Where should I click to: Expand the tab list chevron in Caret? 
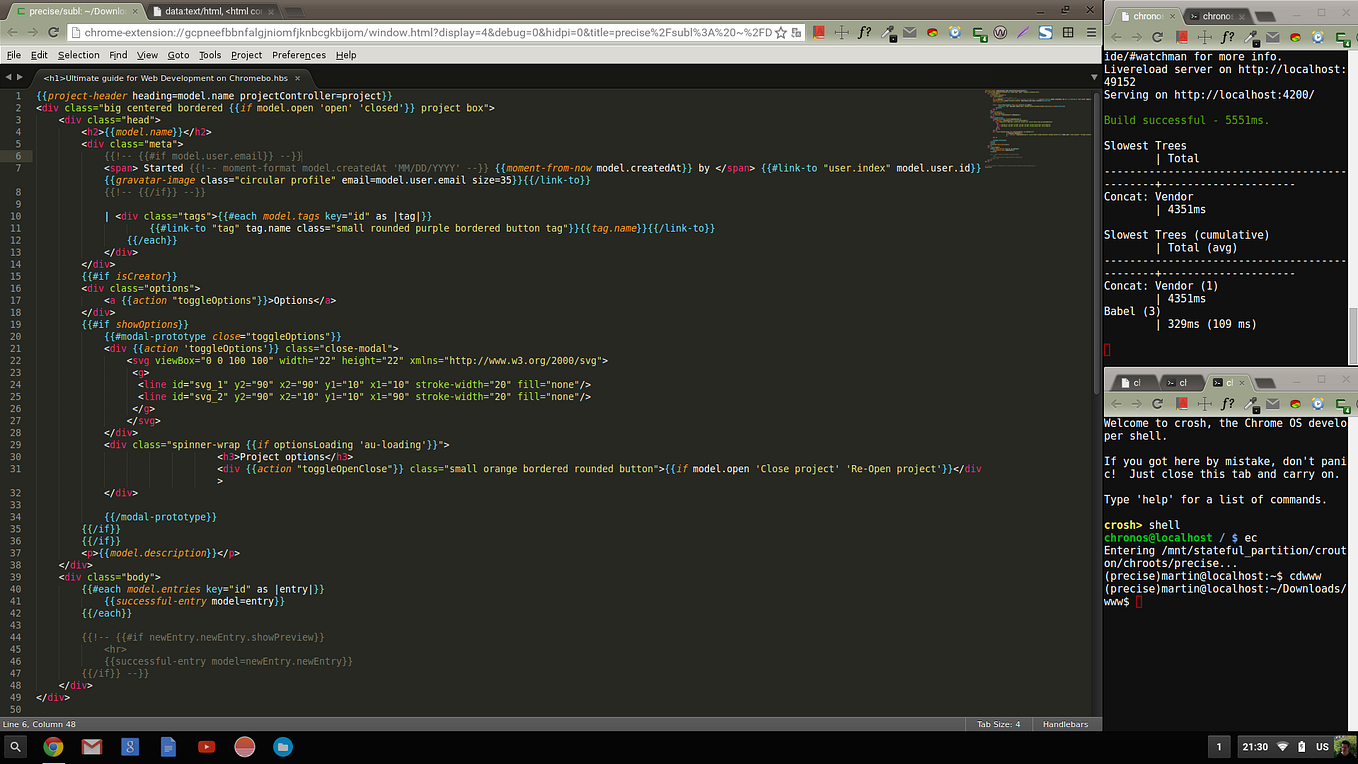(x=1092, y=76)
